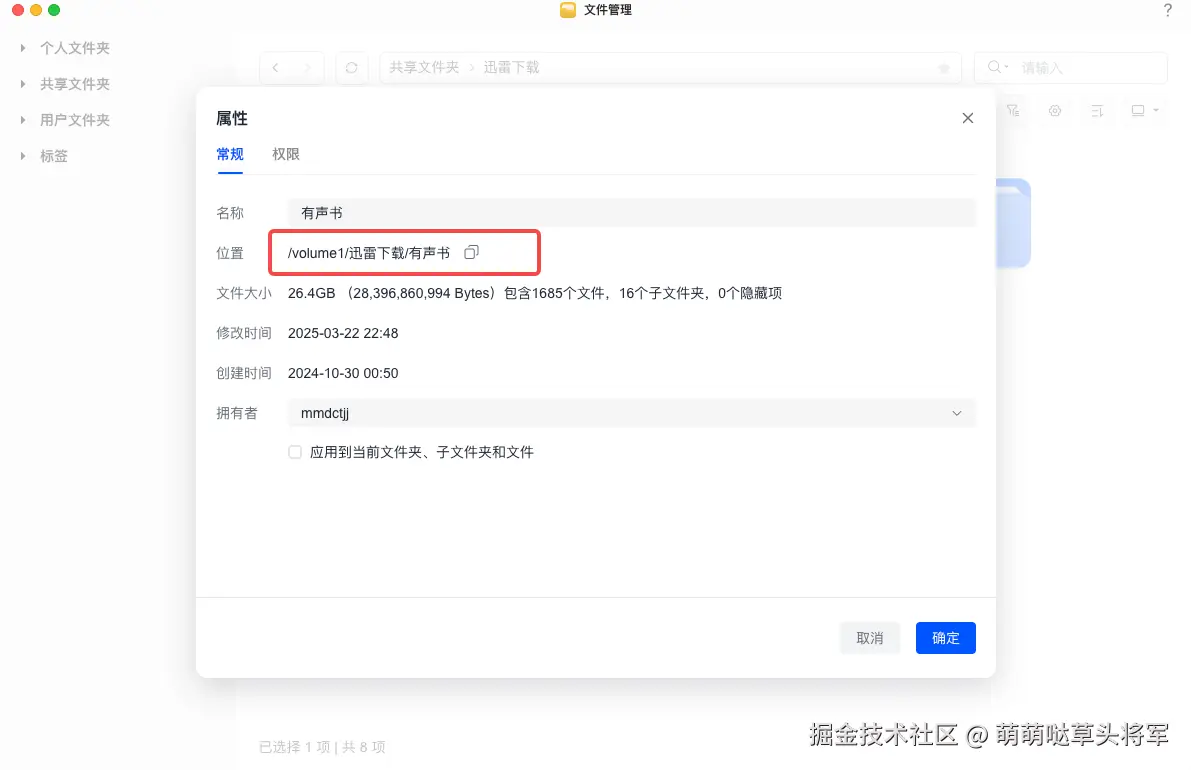Click the back navigation arrow
The height and width of the screenshot is (770, 1191).
tap(275, 67)
